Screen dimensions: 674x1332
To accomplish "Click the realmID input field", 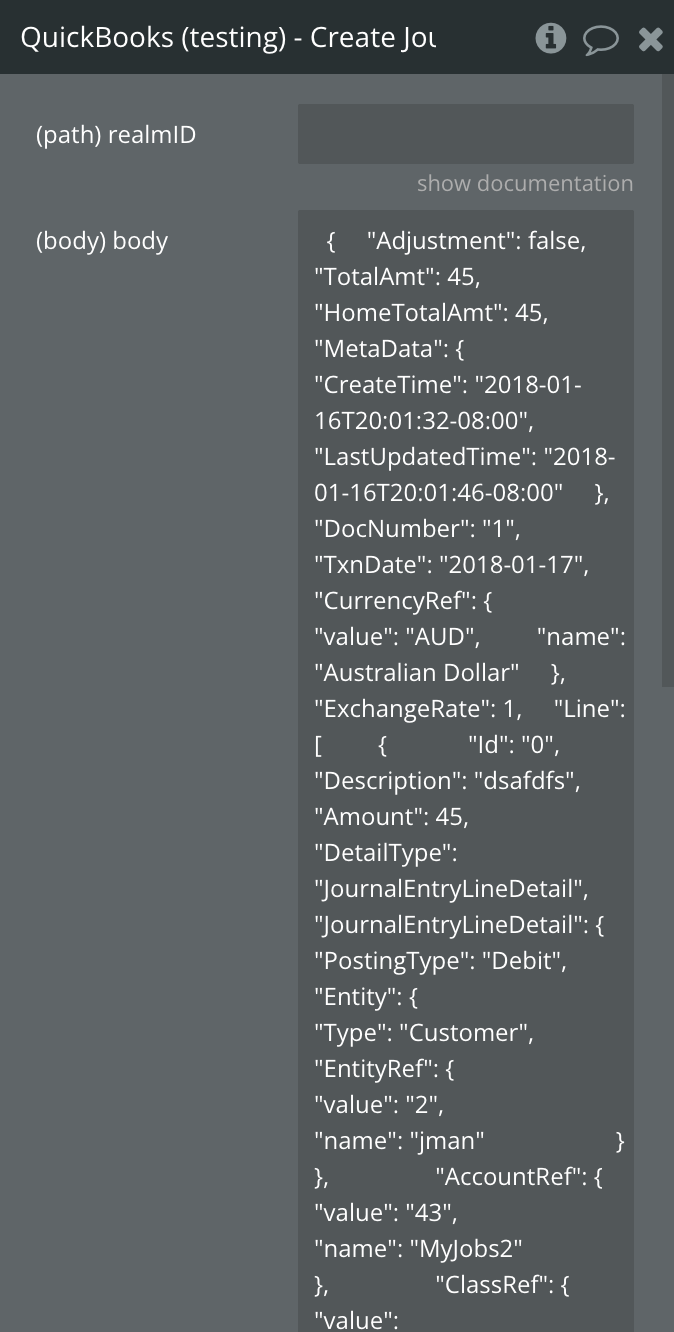I will (465, 134).
